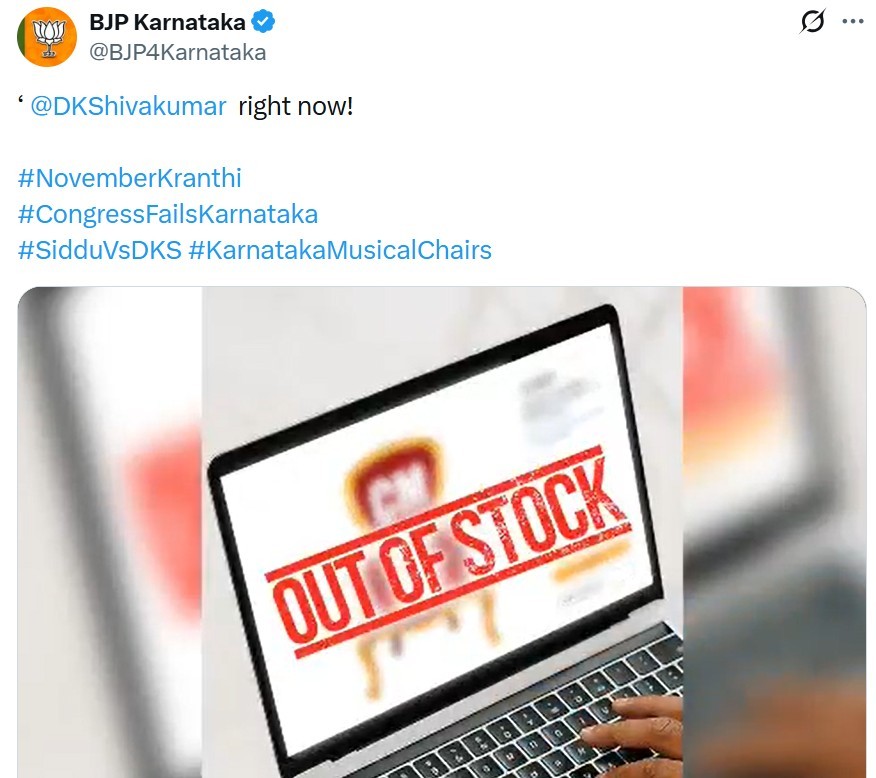Screen dimensions: 876x778
Task: Open Grok explain-this-post icon
Action: tap(812, 22)
